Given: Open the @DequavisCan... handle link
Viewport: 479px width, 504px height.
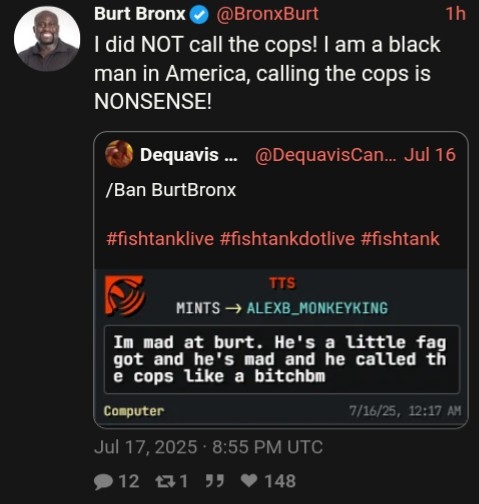Looking at the screenshot, I should pos(326,155).
